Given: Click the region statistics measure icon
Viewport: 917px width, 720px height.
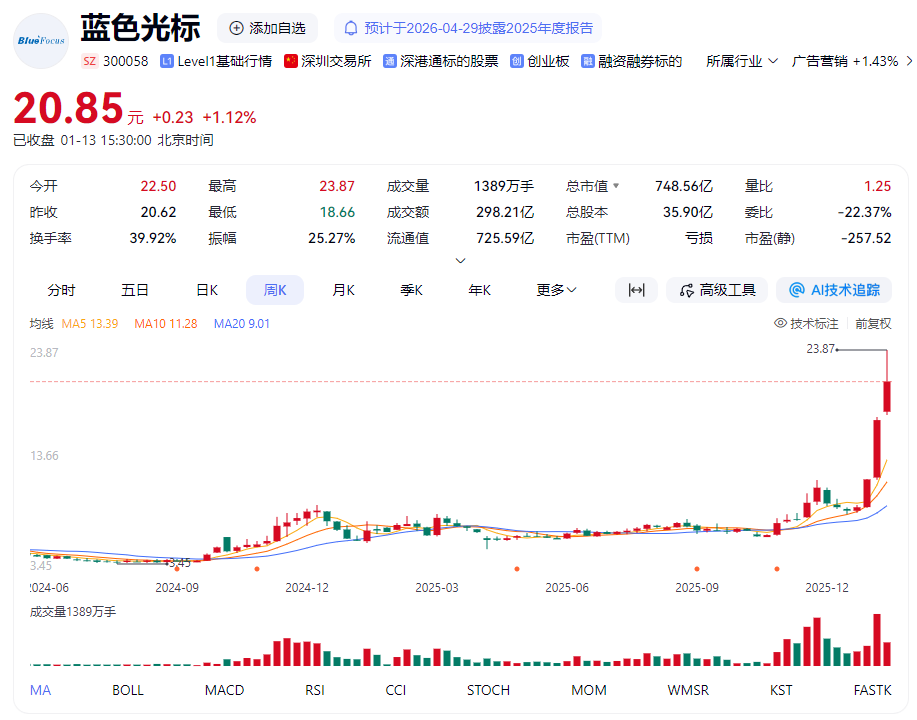Looking at the screenshot, I should [x=637, y=290].
